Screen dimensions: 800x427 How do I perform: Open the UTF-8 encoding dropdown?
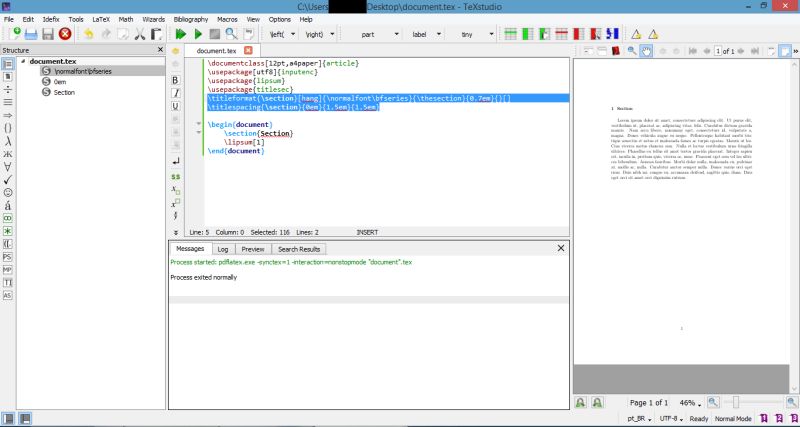point(671,419)
